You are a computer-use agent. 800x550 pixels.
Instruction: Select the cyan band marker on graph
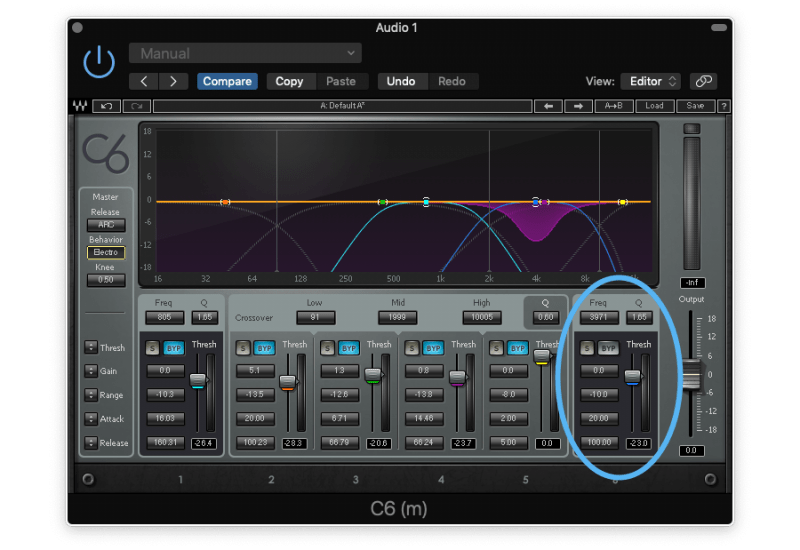point(426,202)
